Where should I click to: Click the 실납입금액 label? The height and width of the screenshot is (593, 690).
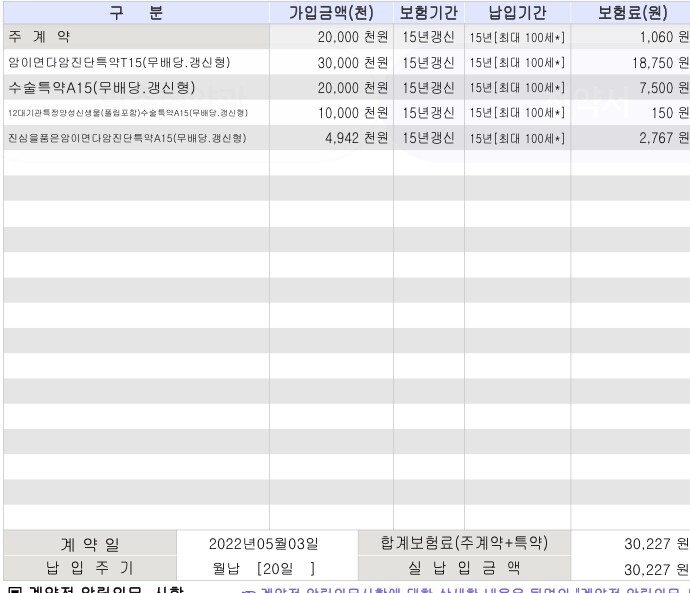[464, 567]
